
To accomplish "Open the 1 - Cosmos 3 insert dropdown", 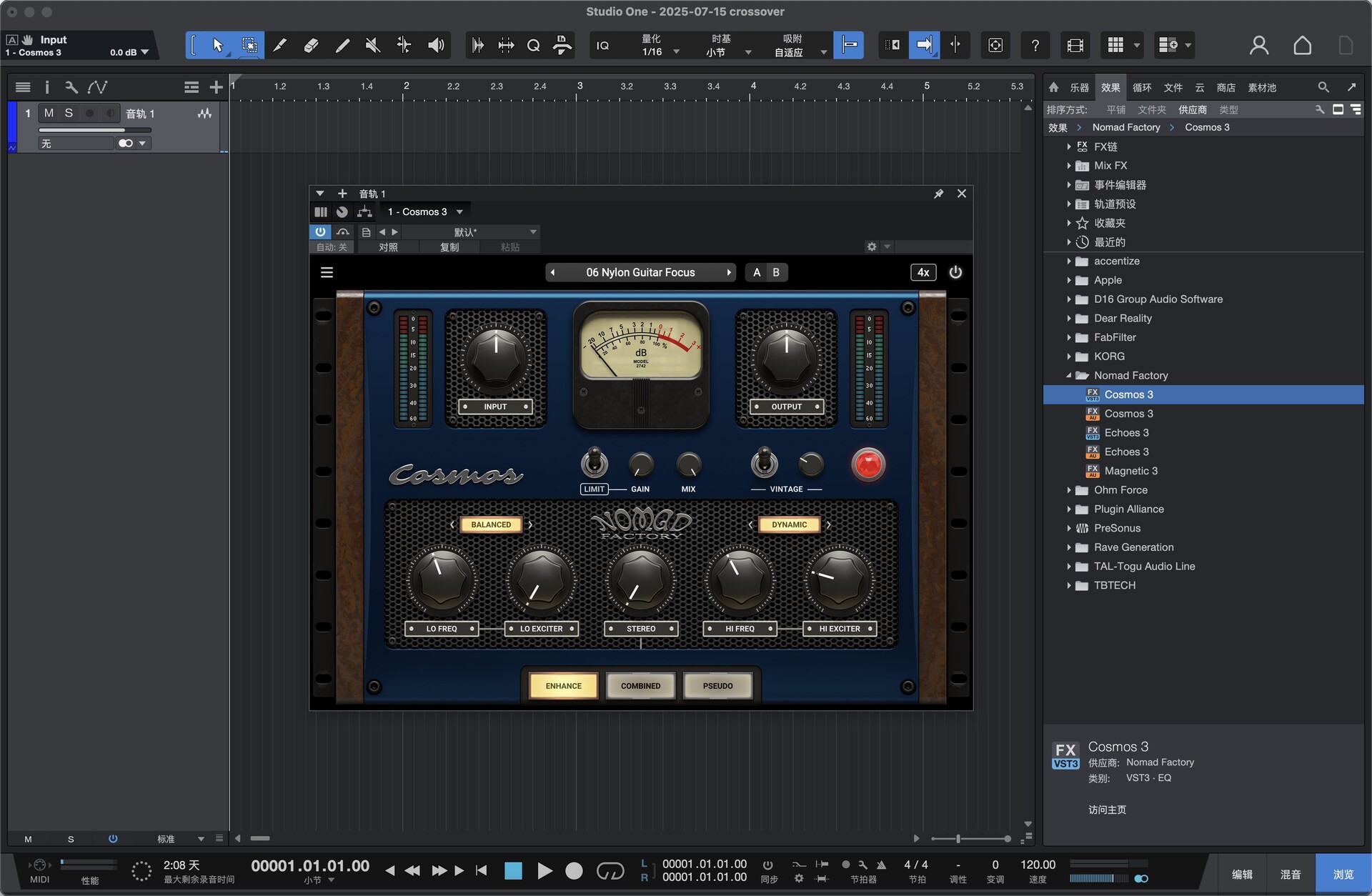I will pos(425,211).
